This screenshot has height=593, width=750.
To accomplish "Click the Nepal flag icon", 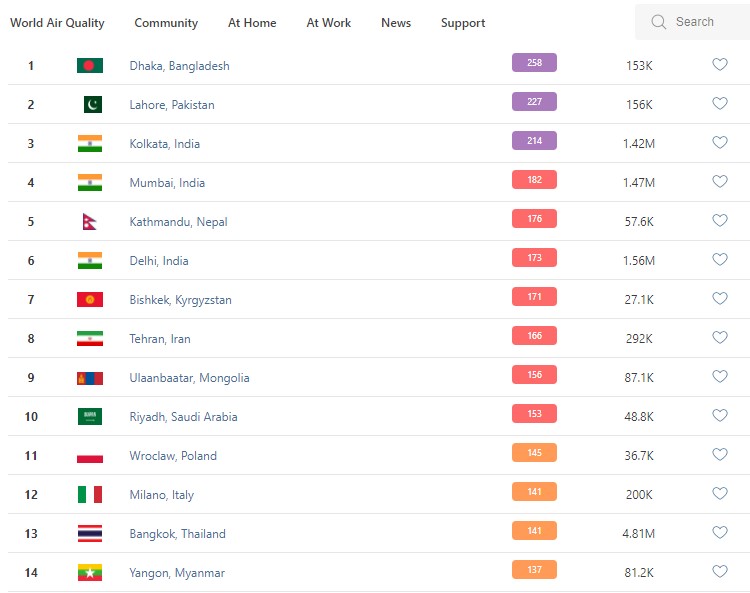I will [x=89, y=222].
